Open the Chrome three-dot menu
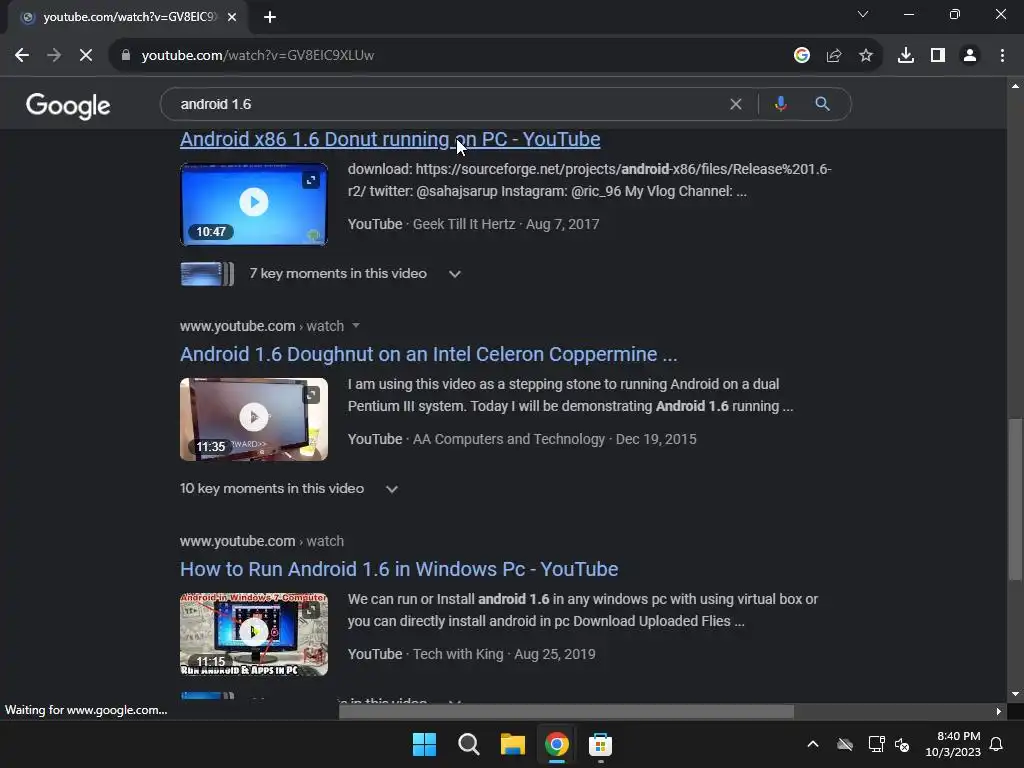The image size is (1024, 768). click(x=1002, y=56)
